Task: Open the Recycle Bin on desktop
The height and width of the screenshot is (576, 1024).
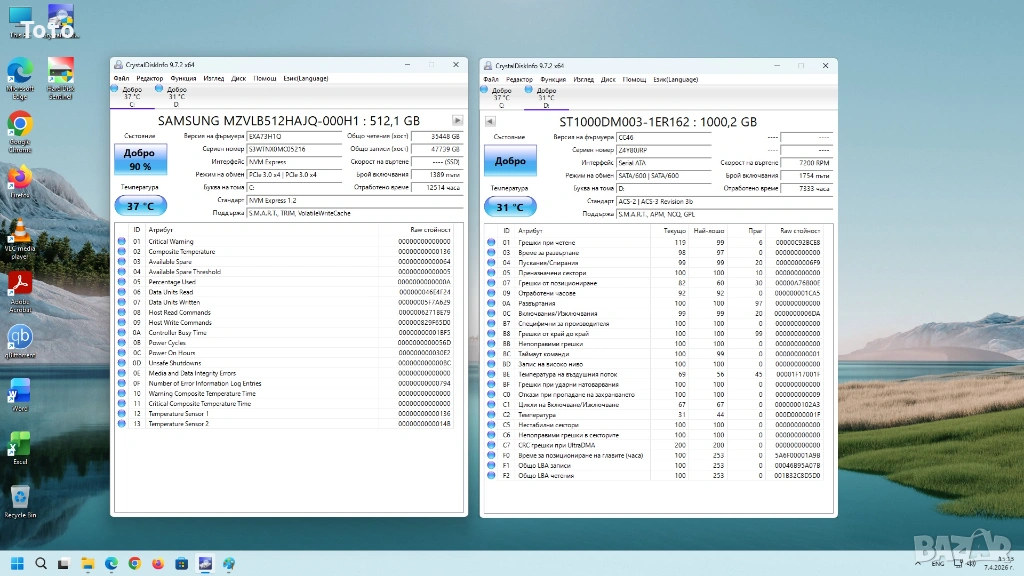Action: (x=19, y=497)
